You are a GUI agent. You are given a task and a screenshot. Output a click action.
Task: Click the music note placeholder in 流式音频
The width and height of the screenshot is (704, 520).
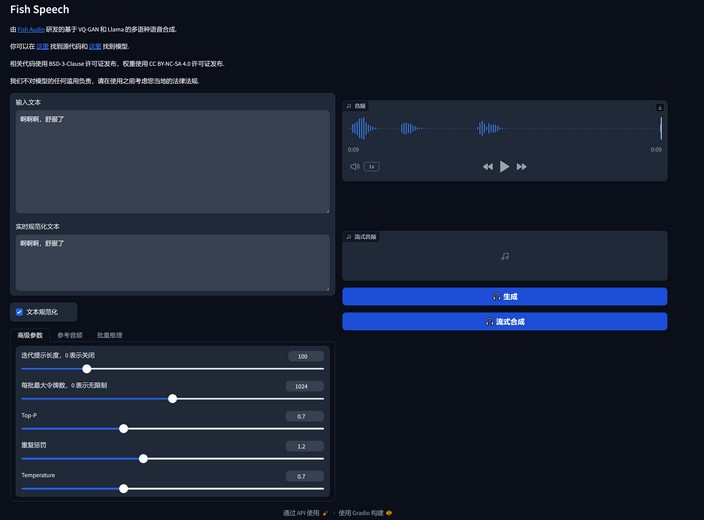(x=505, y=256)
